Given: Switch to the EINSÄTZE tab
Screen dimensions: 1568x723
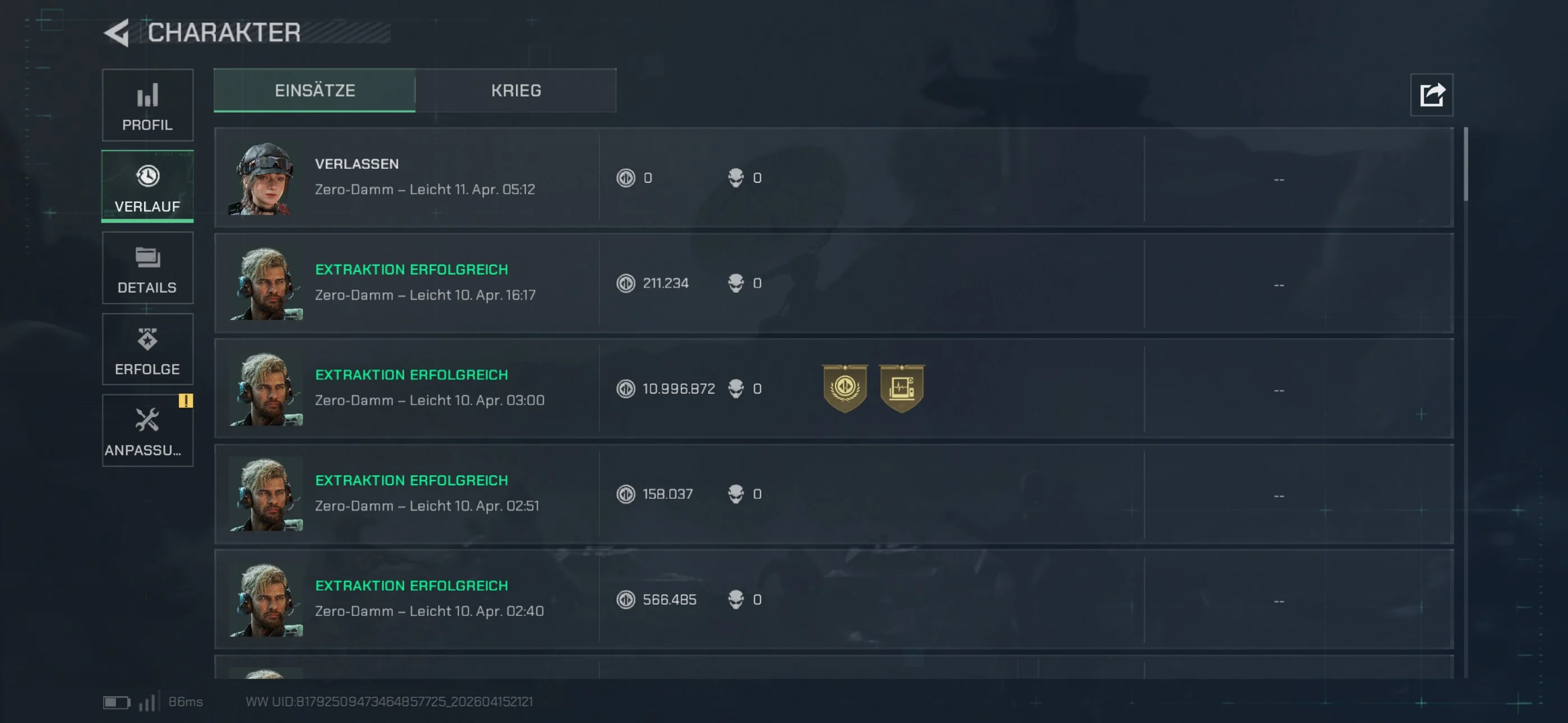Looking at the screenshot, I should coord(315,90).
